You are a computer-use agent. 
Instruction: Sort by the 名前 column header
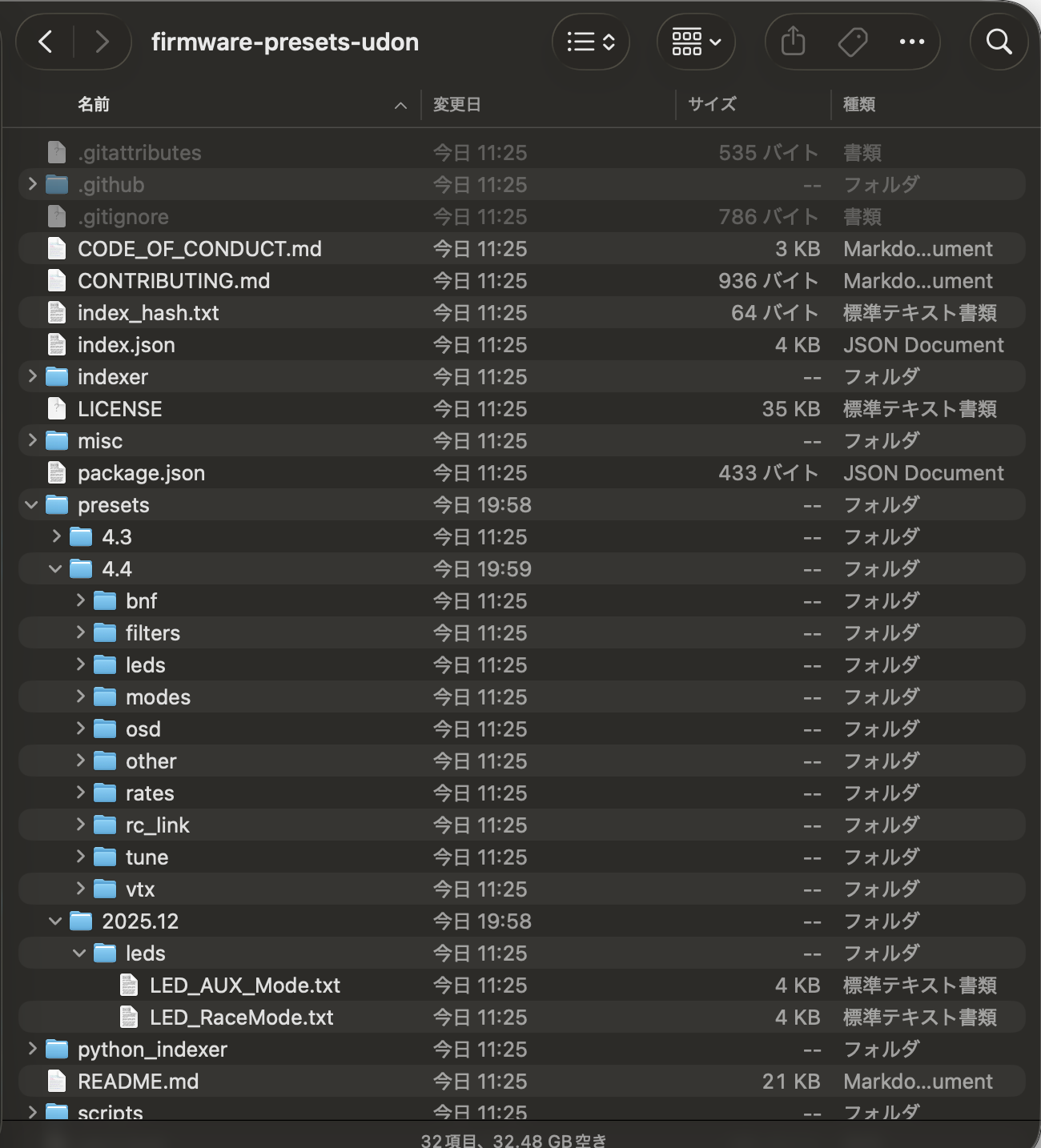pos(94,105)
